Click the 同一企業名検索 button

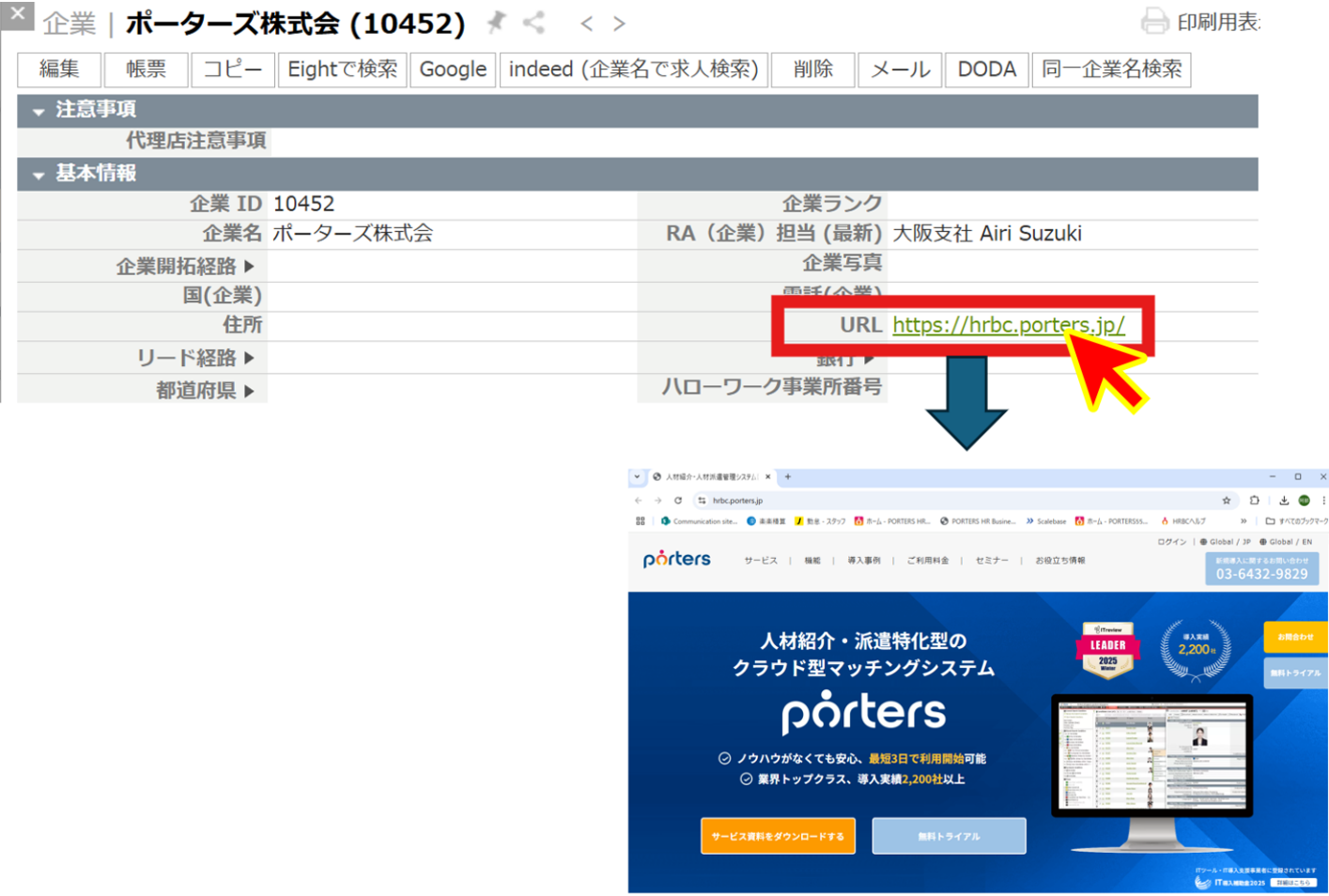[x=1111, y=70]
